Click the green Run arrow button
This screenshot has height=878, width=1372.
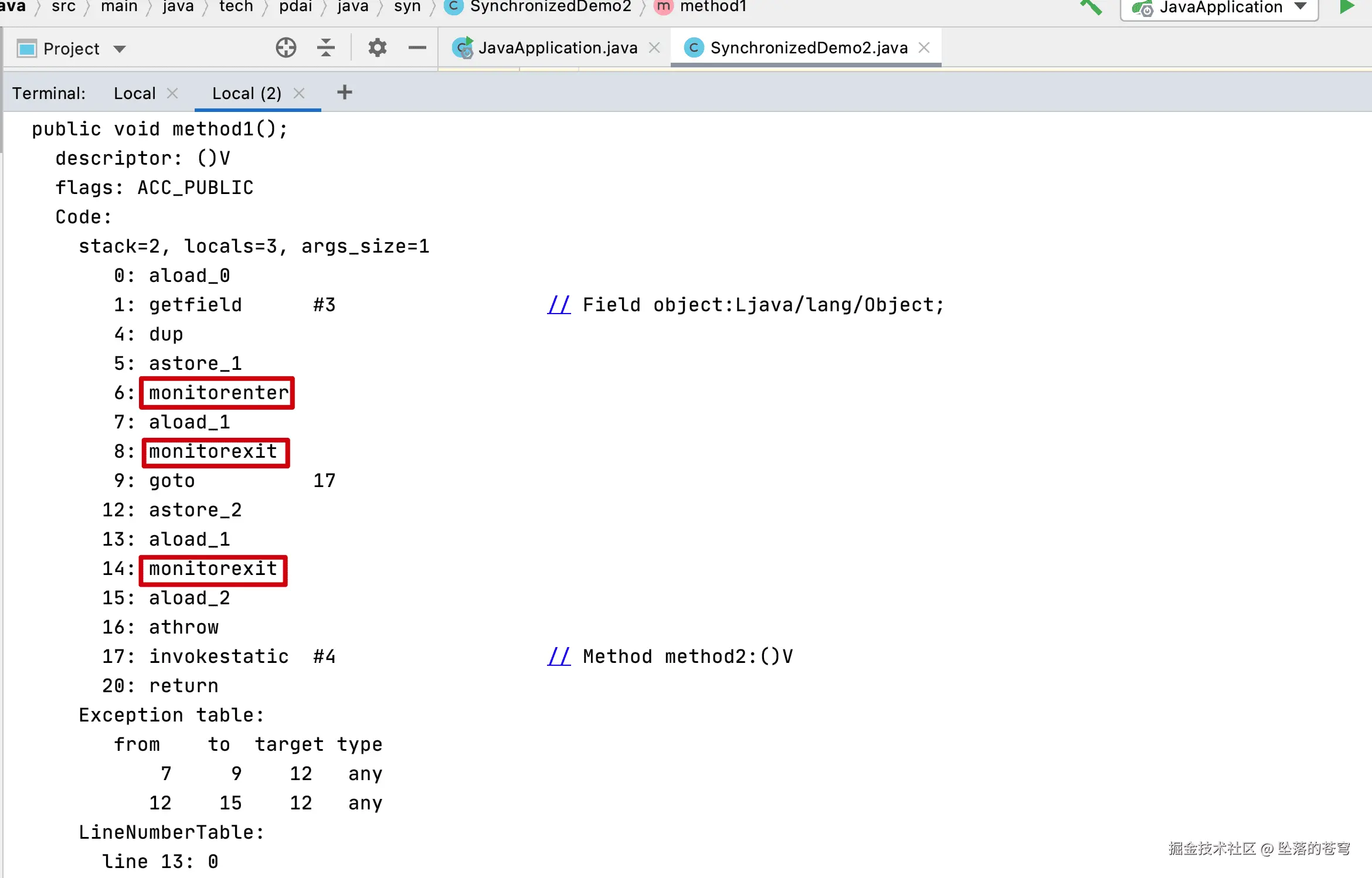tap(1347, 7)
